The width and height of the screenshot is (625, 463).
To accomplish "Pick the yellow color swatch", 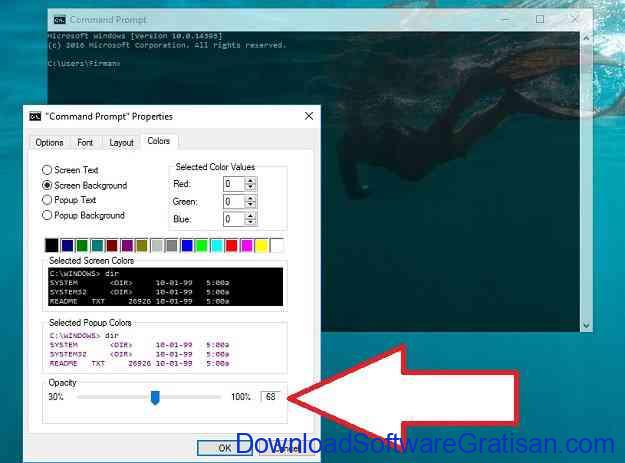I will pyautogui.click(x=261, y=245).
